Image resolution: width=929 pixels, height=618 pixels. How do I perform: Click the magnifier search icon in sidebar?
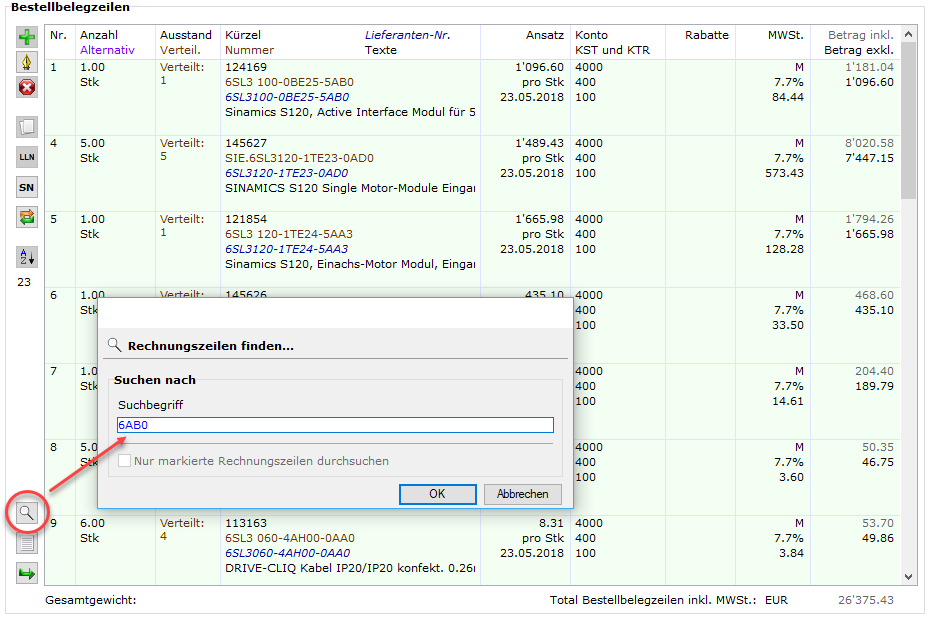(27, 512)
